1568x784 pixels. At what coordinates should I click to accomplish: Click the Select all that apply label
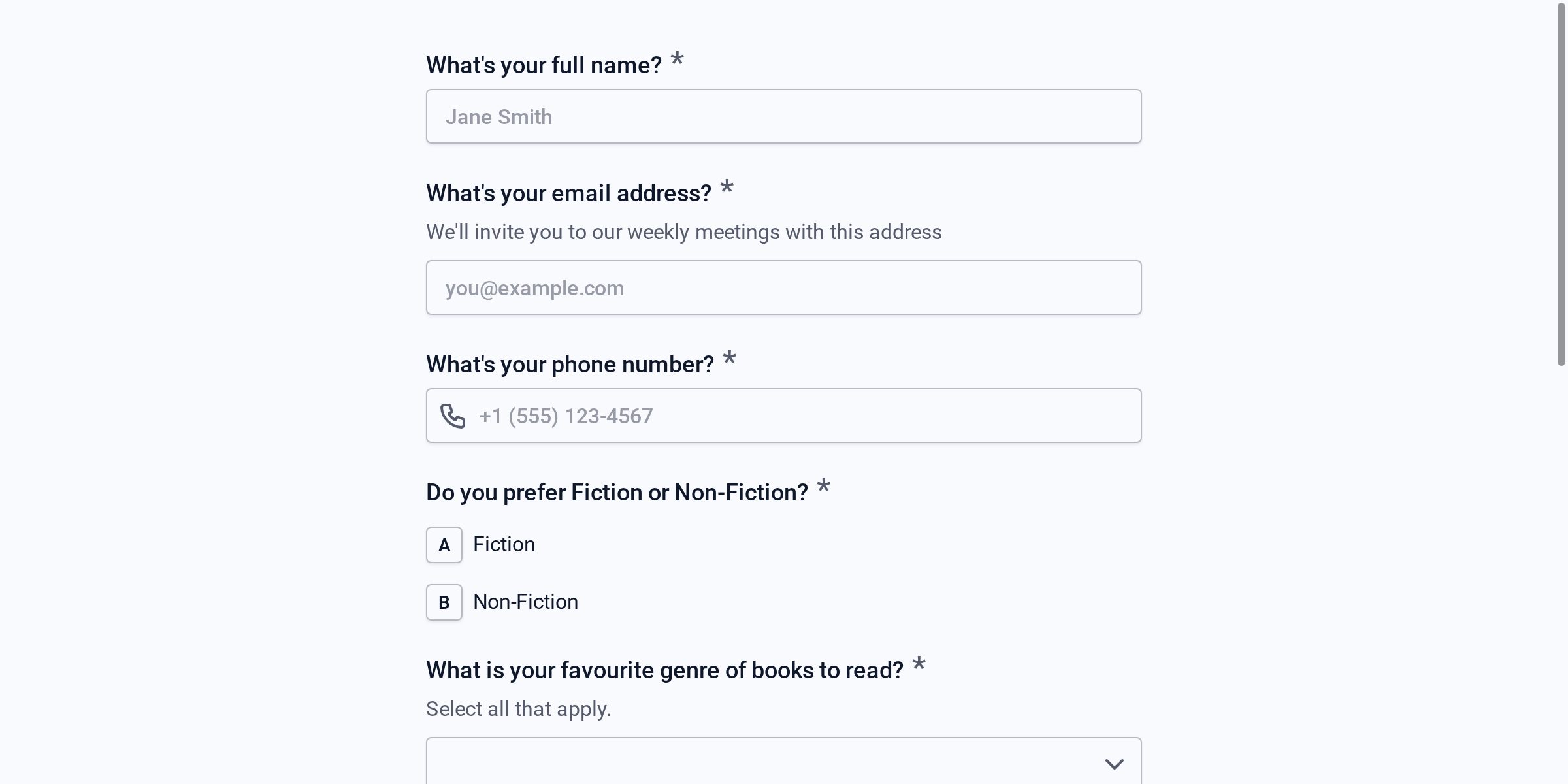coord(517,708)
